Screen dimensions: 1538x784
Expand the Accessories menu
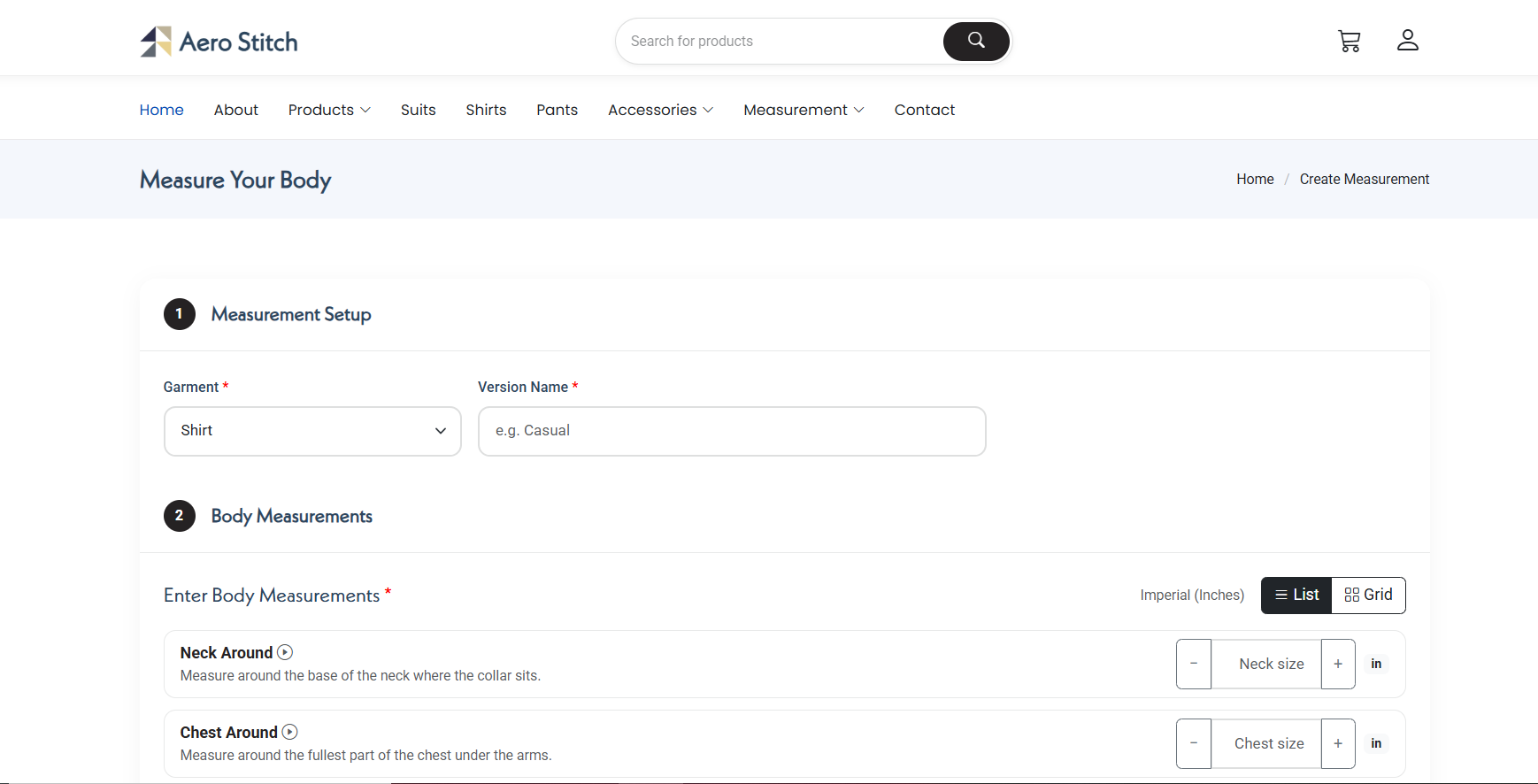pyautogui.click(x=660, y=110)
